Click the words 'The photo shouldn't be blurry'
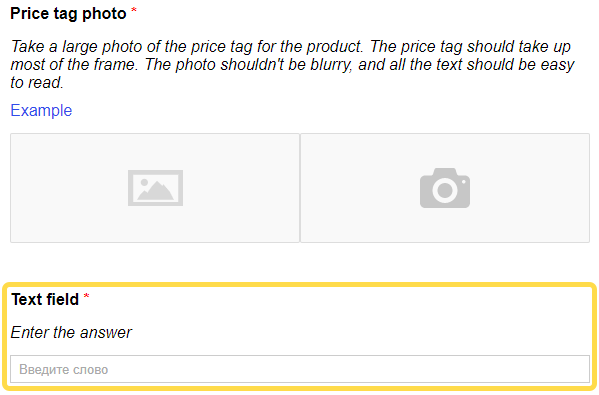 click(248, 64)
